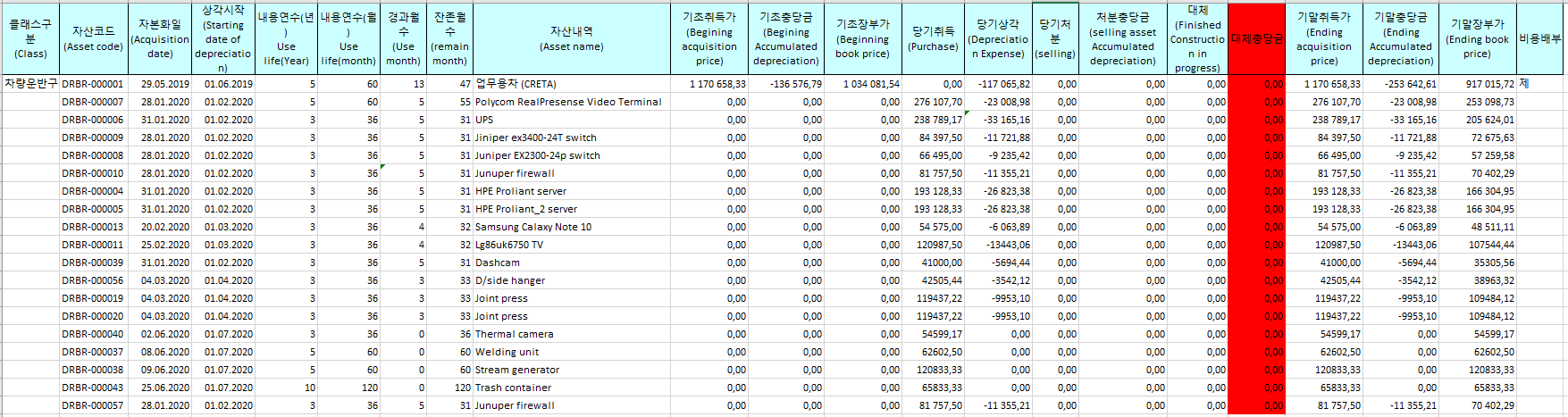This screenshot has height=417, width=1568.
Task: Select the Polycom RealPresense Video Terminal cell
Action: tap(569, 102)
